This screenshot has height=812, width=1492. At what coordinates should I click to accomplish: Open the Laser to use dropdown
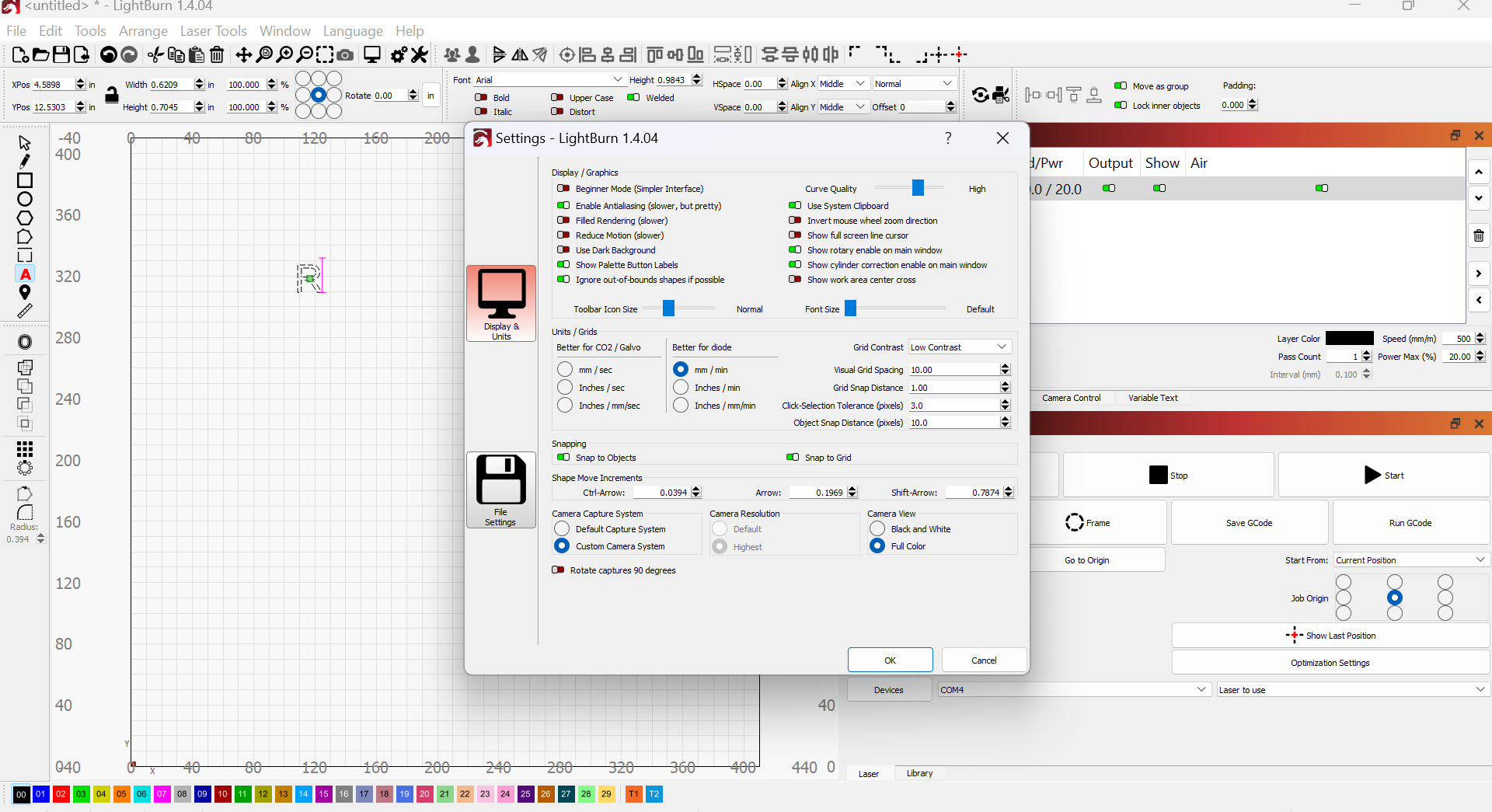click(x=1352, y=690)
